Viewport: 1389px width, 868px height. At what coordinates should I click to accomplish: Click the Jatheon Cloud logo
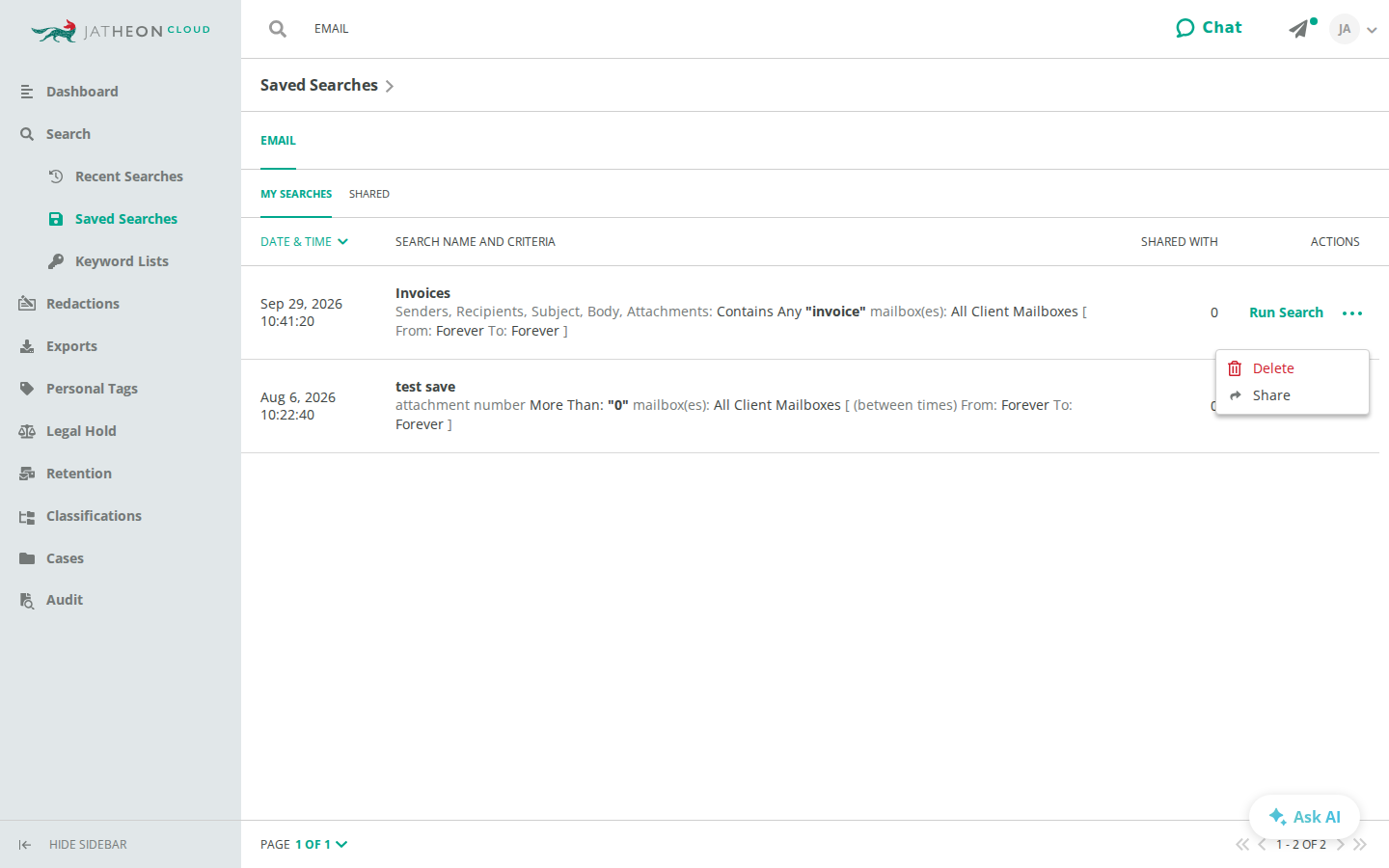coord(121,31)
